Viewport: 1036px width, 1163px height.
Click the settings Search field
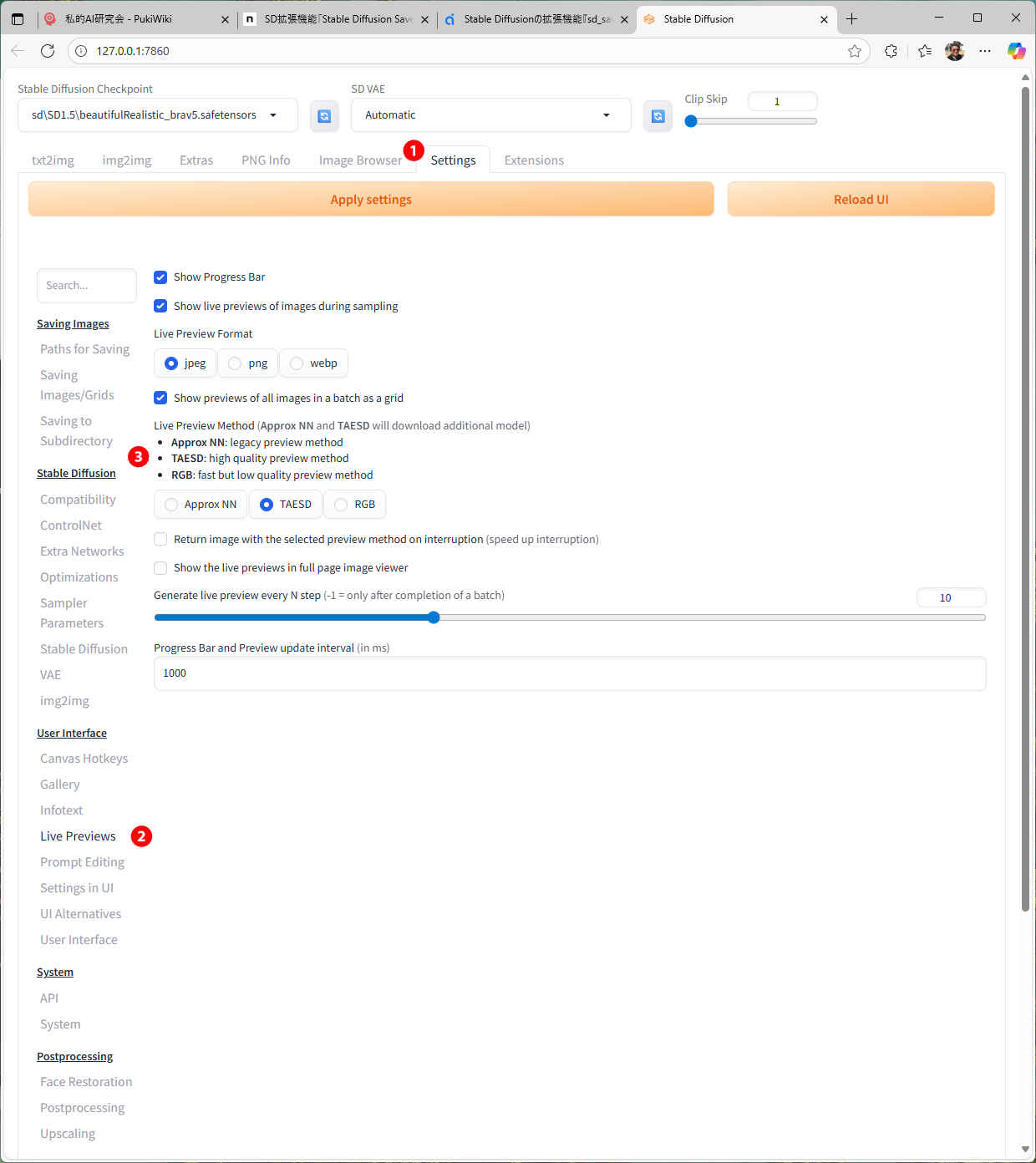coord(87,286)
